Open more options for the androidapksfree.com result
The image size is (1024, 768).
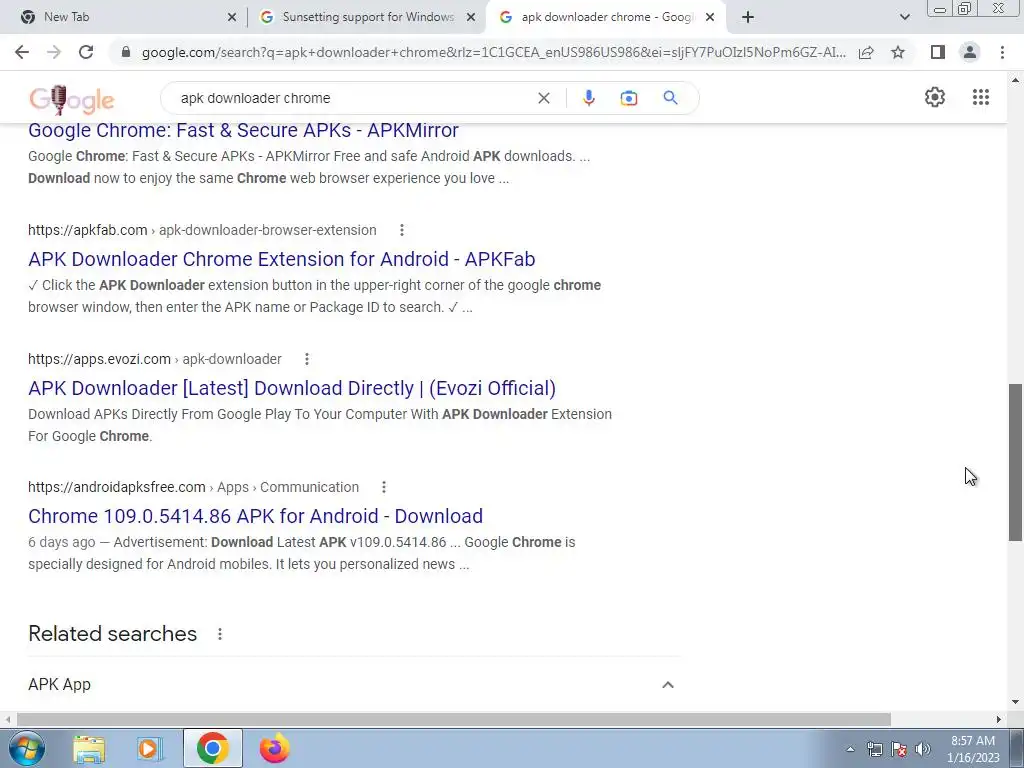[384, 487]
